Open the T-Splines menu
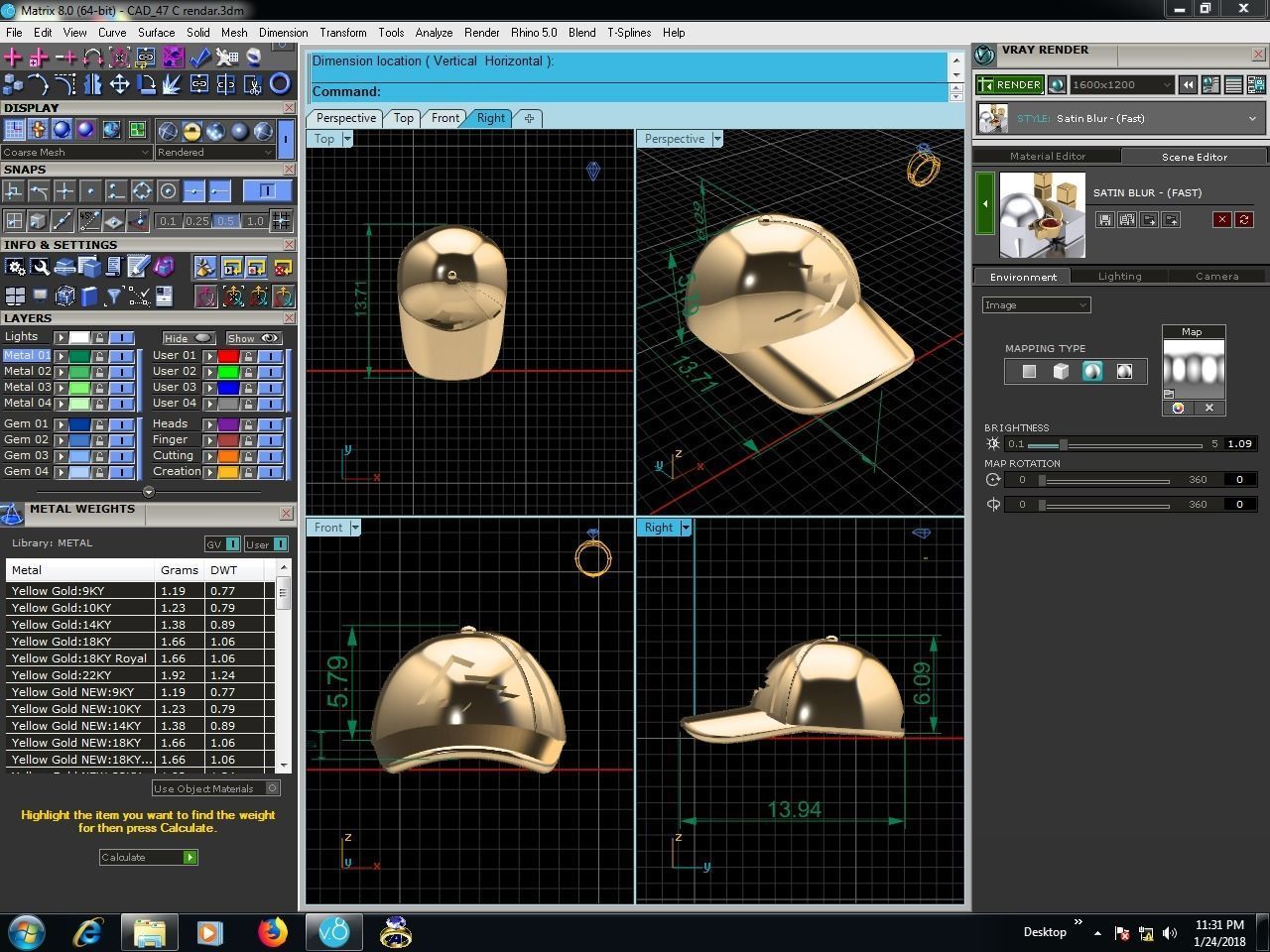The width and height of the screenshot is (1270, 952). (x=629, y=33)
